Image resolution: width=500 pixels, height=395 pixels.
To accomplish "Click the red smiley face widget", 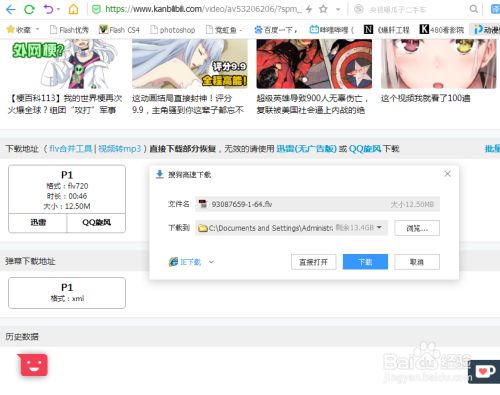I will coord(33,365).
